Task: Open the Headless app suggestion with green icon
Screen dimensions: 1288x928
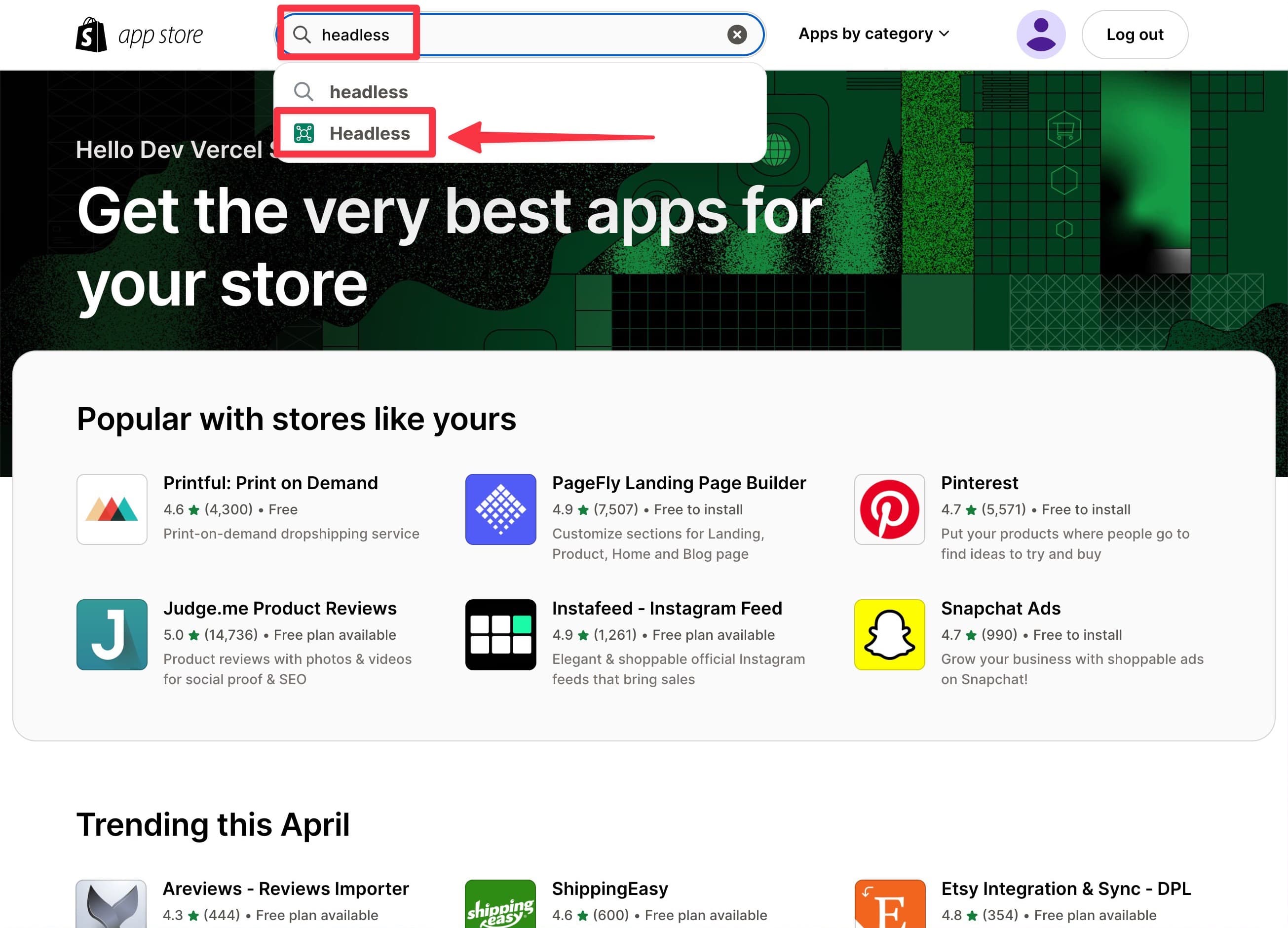Action: pos(369,133)
